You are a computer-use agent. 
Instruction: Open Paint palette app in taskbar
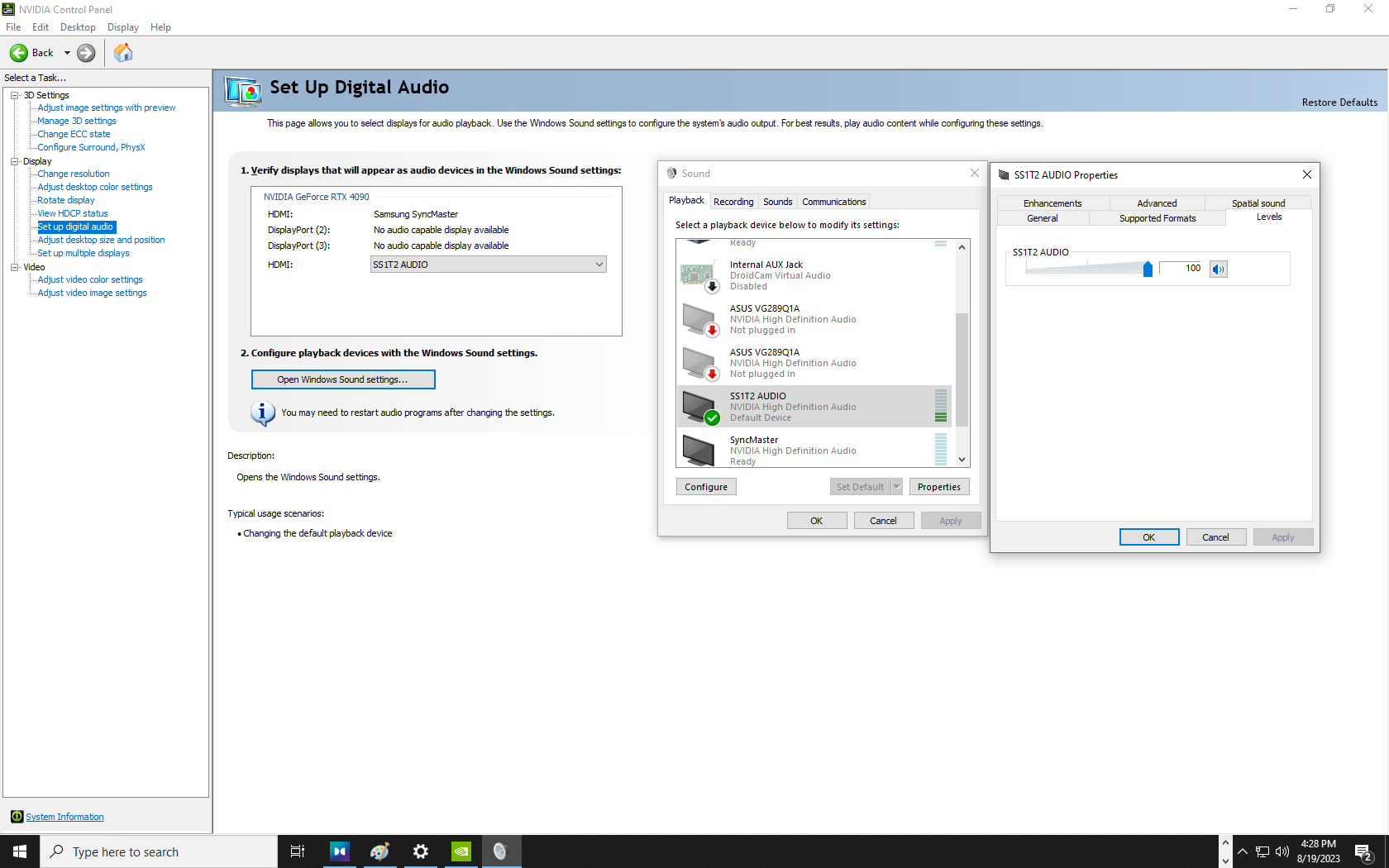(380, 851)
